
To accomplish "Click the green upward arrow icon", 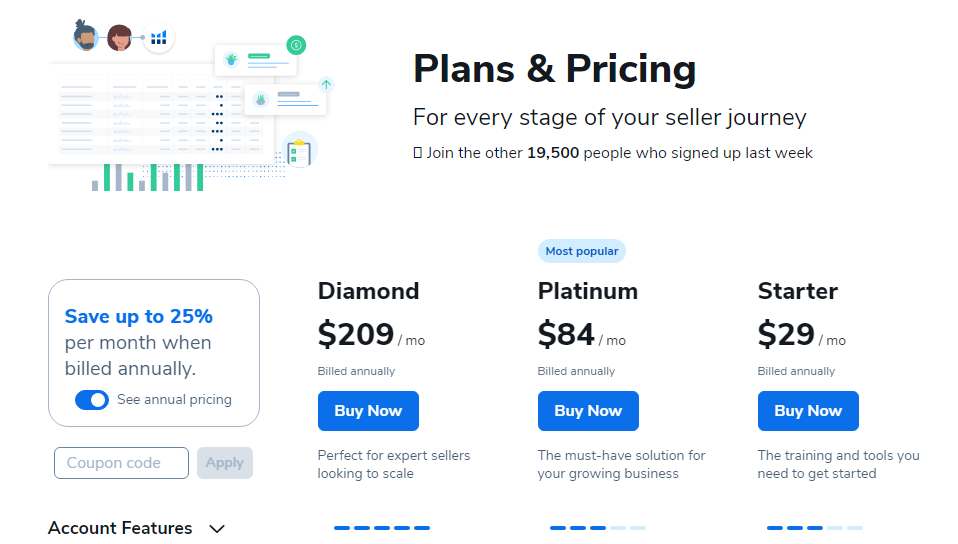I will [326, 85].
